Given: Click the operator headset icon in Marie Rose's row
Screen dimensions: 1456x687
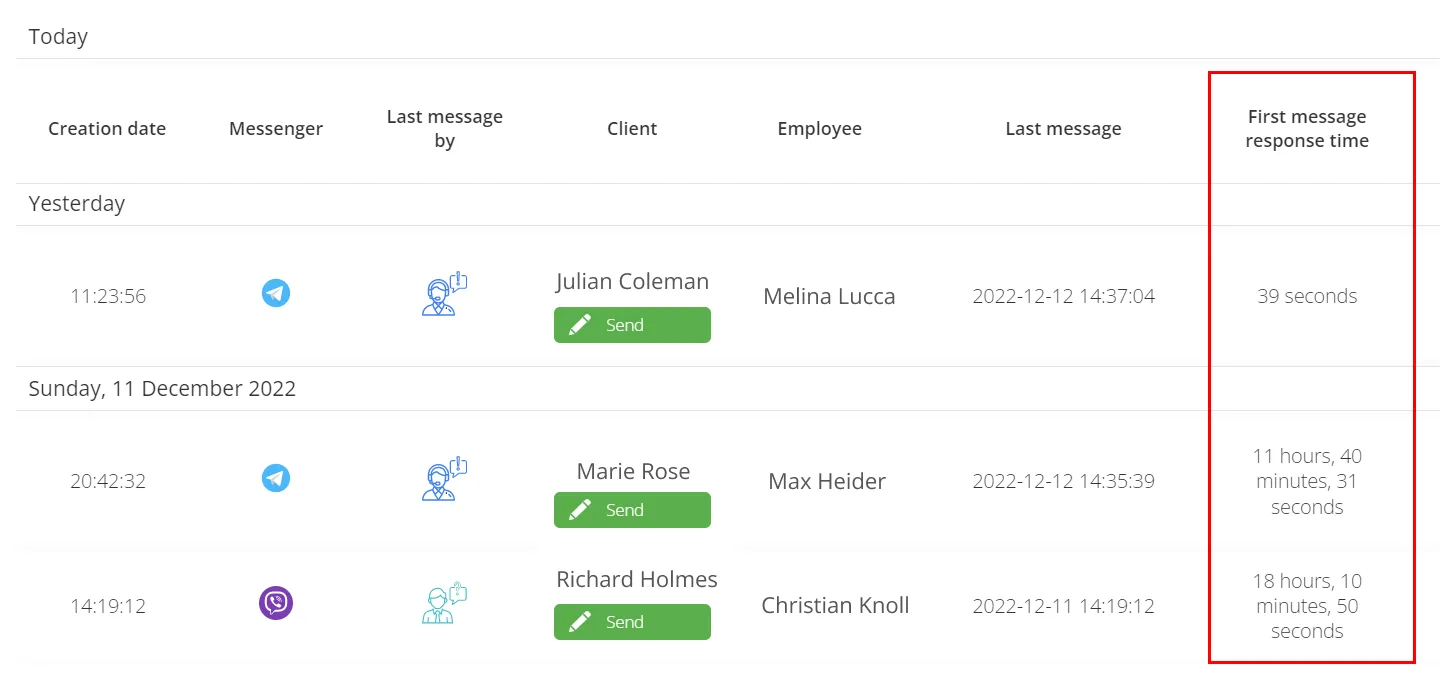Looking at the screenshot, I should [x=444, y=480].
